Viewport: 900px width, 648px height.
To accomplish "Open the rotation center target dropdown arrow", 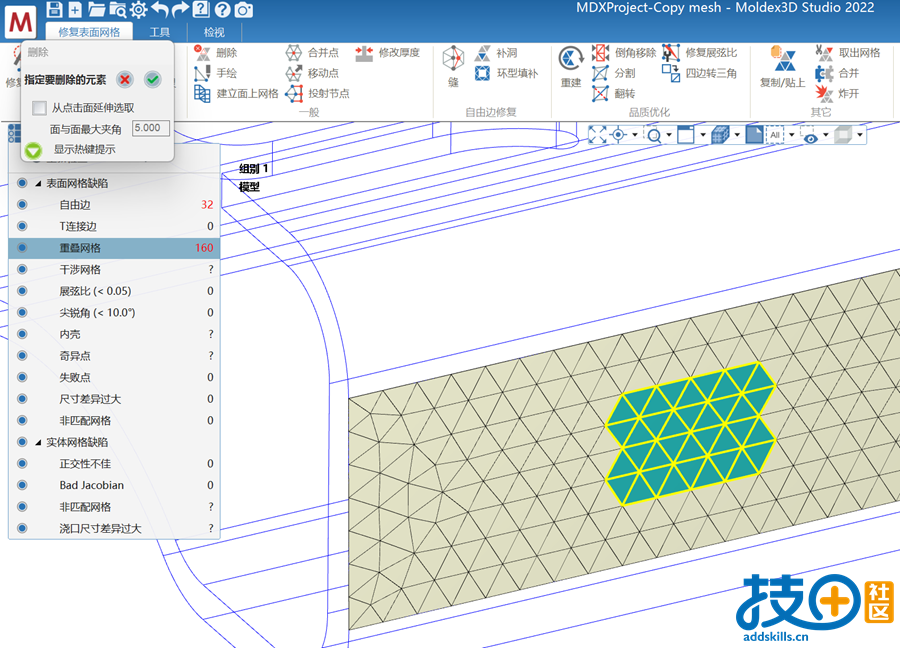I will pos(635,135).
